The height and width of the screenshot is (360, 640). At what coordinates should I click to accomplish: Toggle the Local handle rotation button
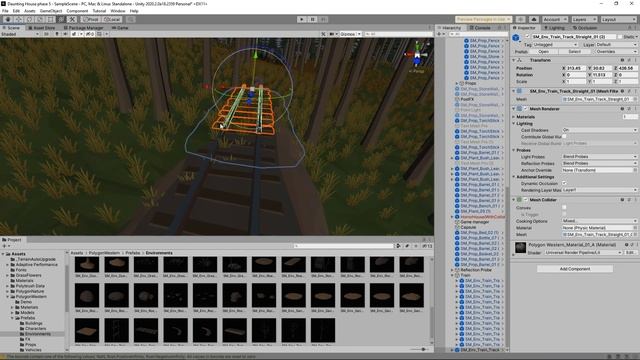[x=112, y=19]
